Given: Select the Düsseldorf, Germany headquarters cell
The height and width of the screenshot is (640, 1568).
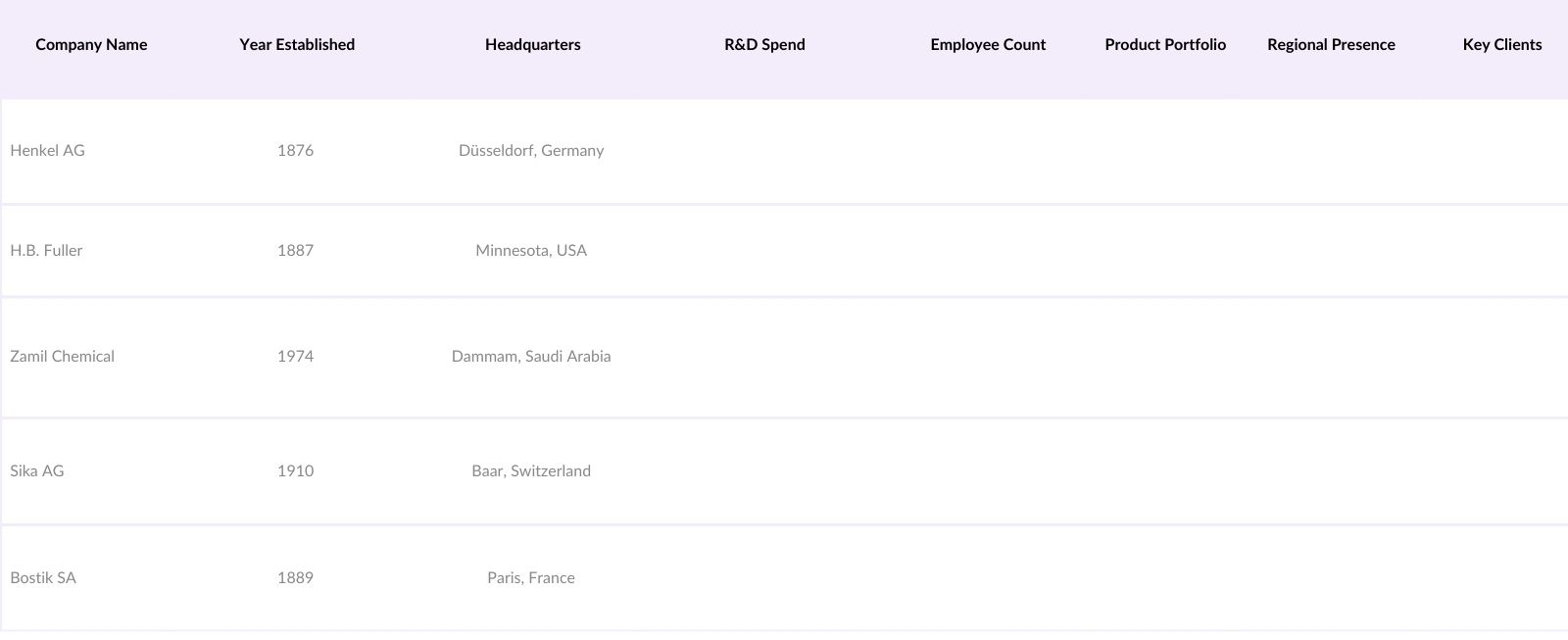Looking at the screenshot, I should click(531, 151).
